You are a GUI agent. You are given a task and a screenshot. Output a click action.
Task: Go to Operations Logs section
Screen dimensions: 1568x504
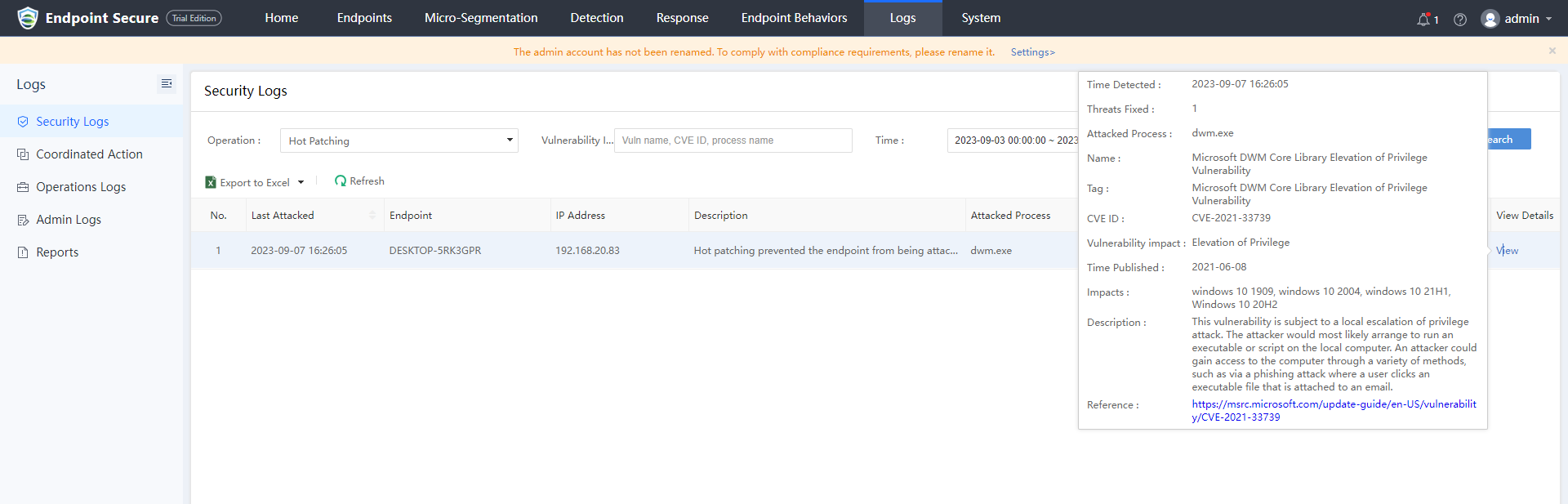81,187
